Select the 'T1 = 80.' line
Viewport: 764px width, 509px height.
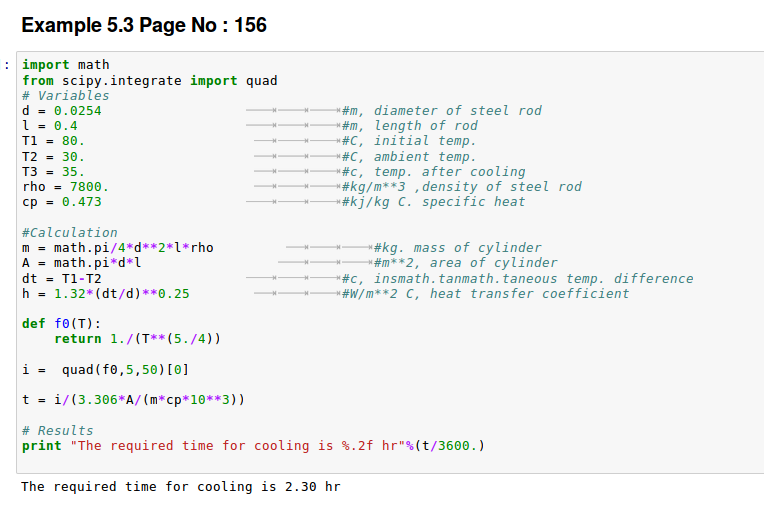[53, 141]
